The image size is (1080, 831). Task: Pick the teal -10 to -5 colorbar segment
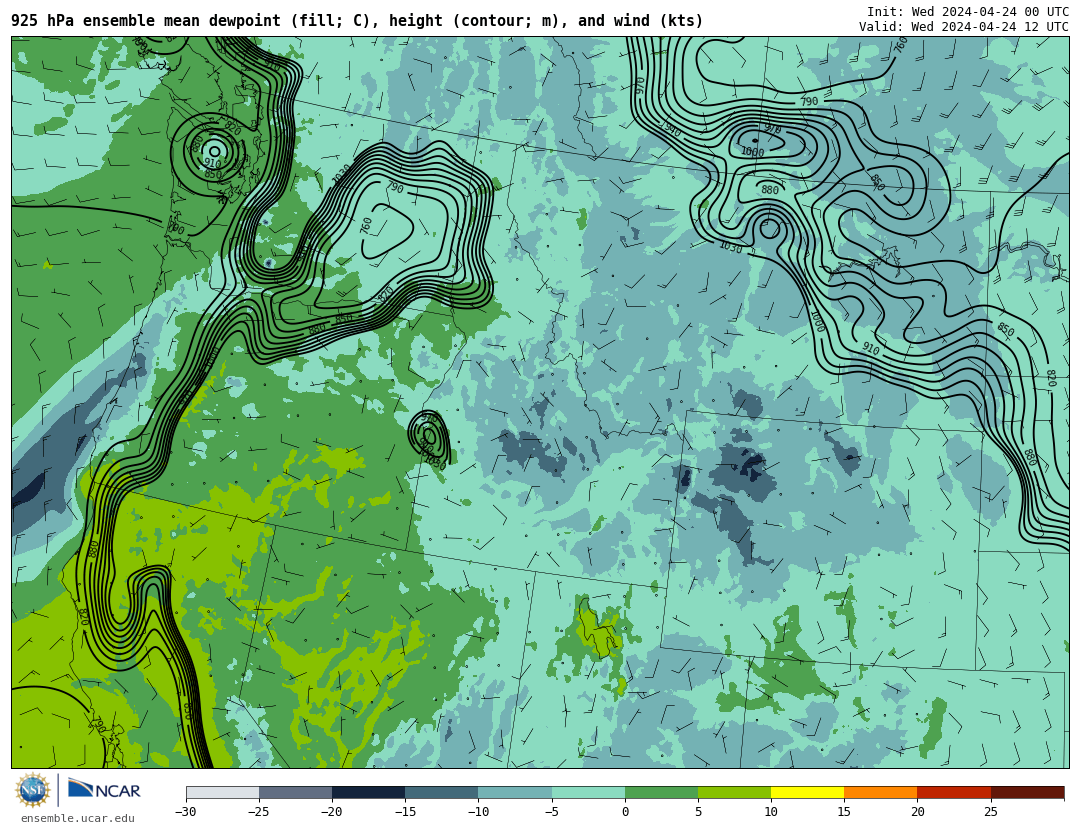pyautogui.click(x=515, y=793)
